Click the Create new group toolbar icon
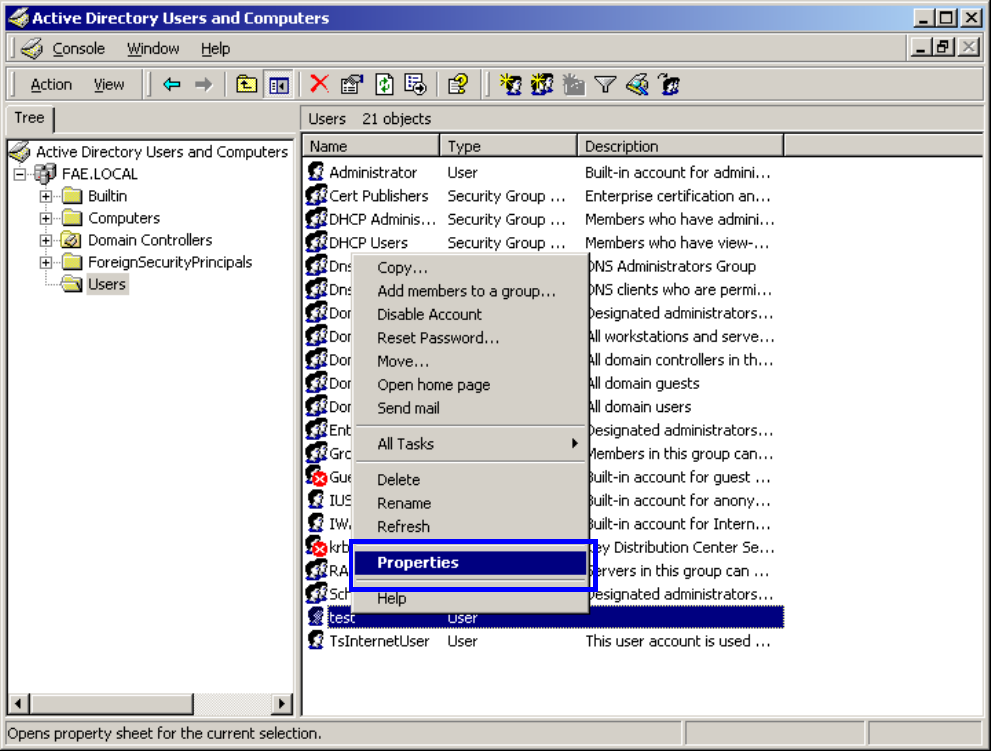Screen dimensions: 991x751 click(x=542, y=84)
